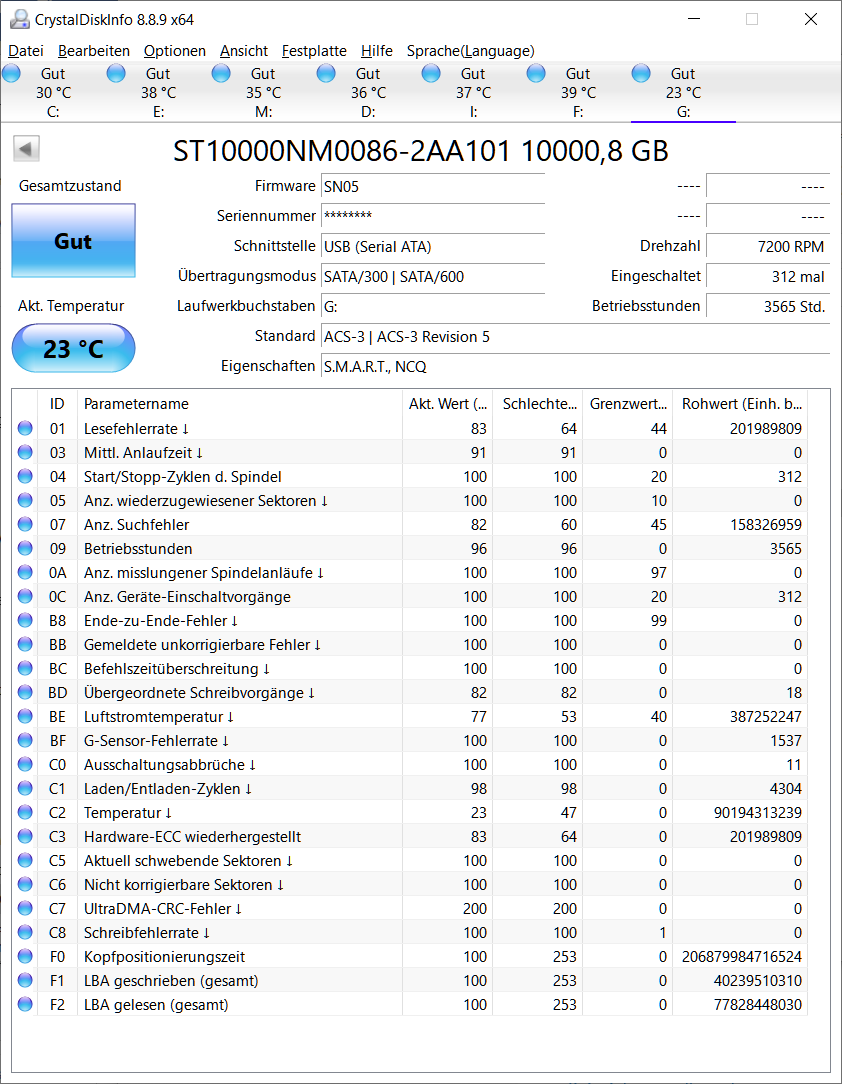The height and width of the screenshot is (1084, 842).
Task: Click status icon of Schreibfehlerrate row
Action: [26, 932]
